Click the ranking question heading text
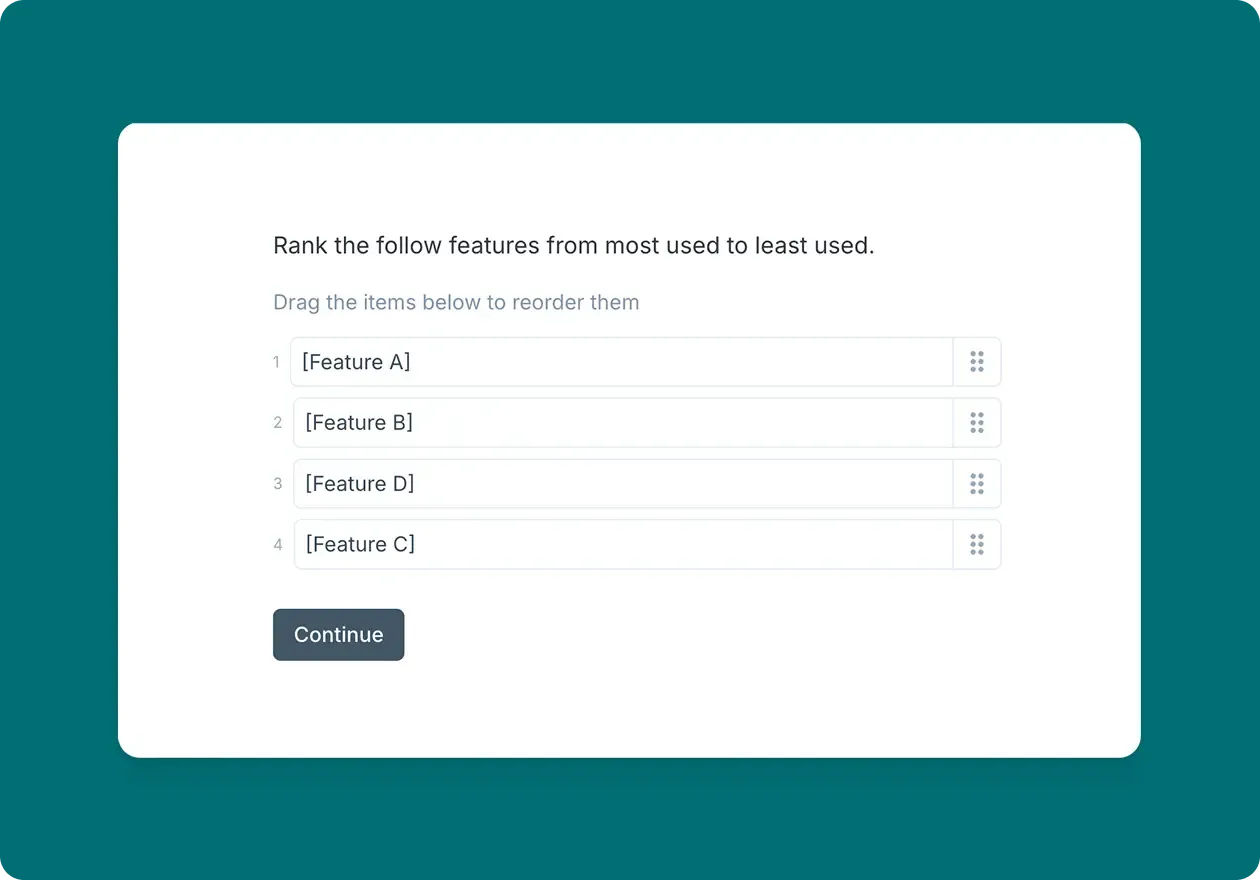Screen dimensions: 1260x880 (x=574, y=245)
